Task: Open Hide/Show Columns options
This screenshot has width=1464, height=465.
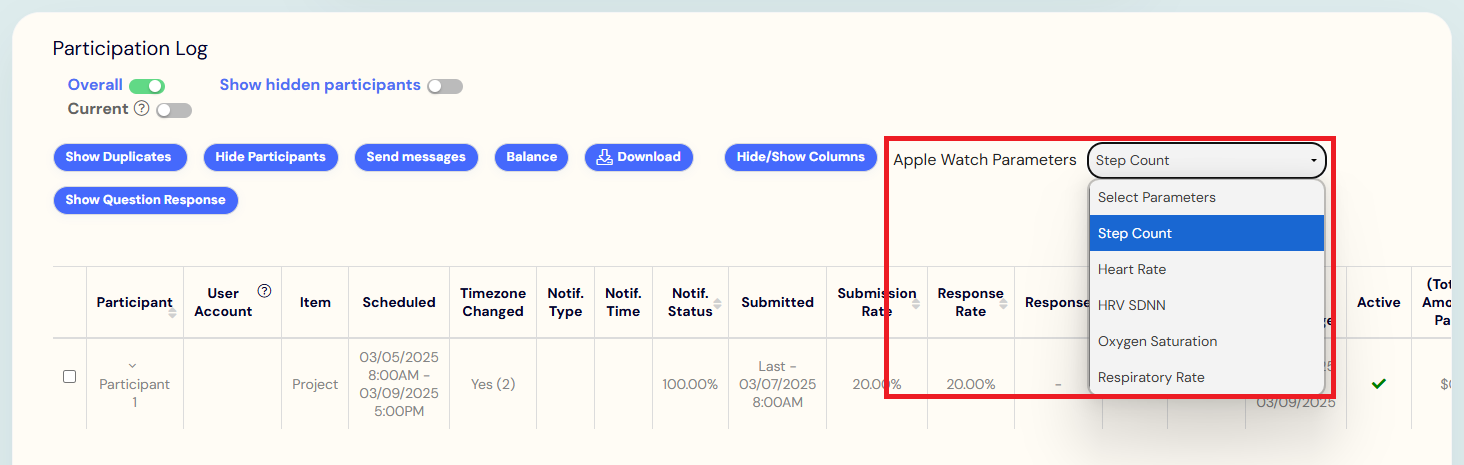Action: 801,157
